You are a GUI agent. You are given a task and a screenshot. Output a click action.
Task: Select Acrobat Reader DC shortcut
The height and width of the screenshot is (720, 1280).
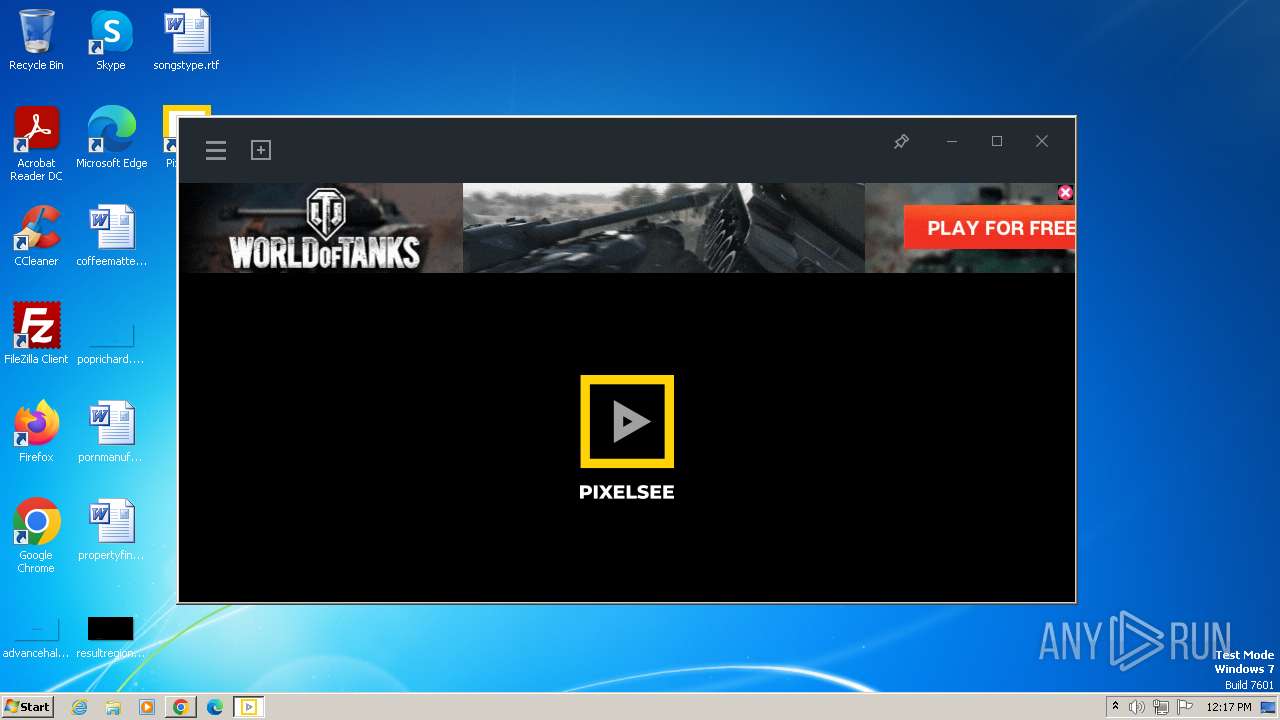(36, 145)
